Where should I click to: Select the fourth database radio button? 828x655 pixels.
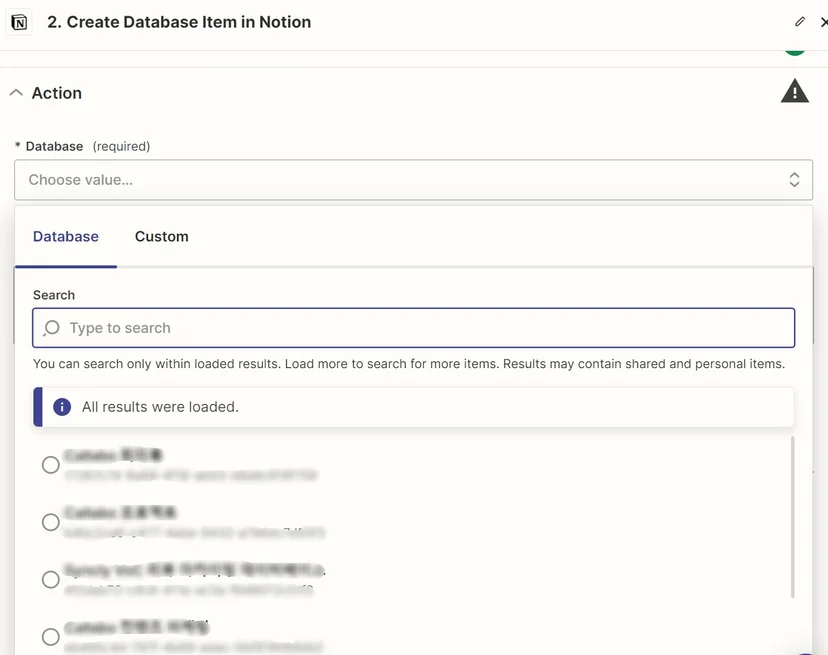51,637
